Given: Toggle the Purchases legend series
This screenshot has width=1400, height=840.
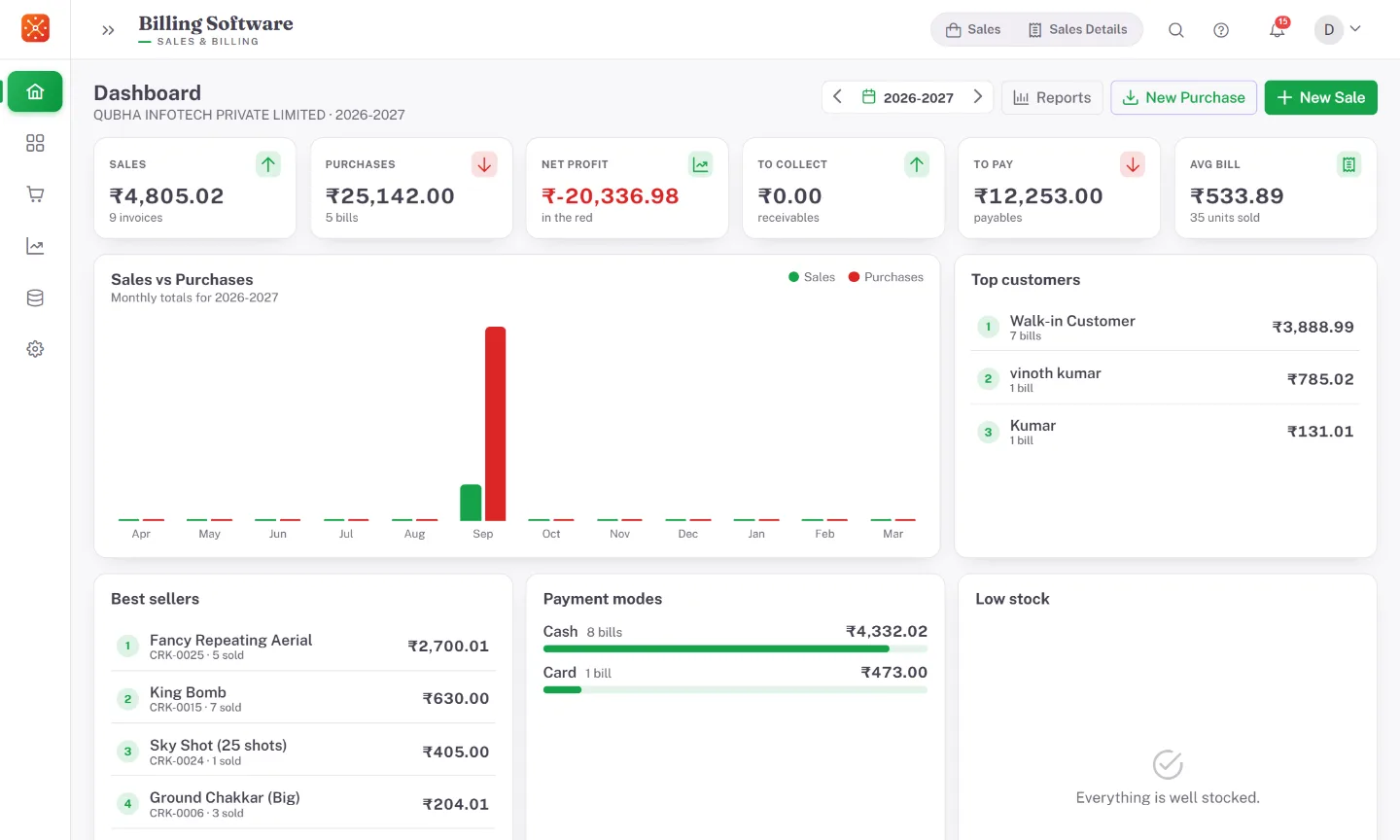Looking at the screenshot, I should pyautogui.click(x=886, y=277).
